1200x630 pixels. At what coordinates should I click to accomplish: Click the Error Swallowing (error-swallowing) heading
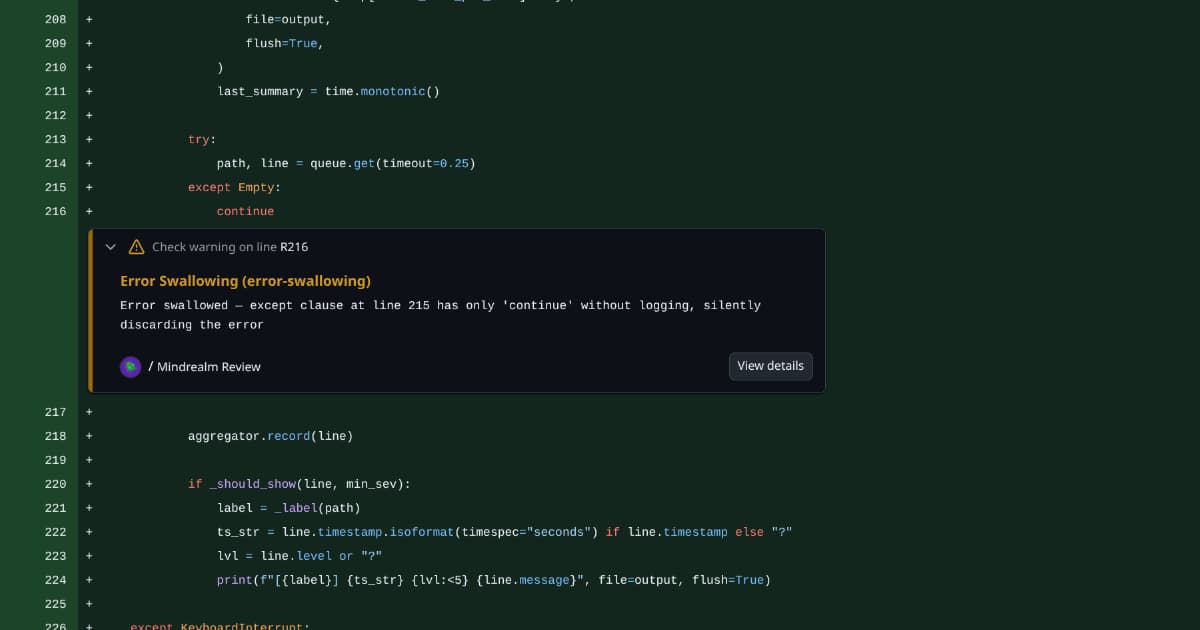(245, 281)
